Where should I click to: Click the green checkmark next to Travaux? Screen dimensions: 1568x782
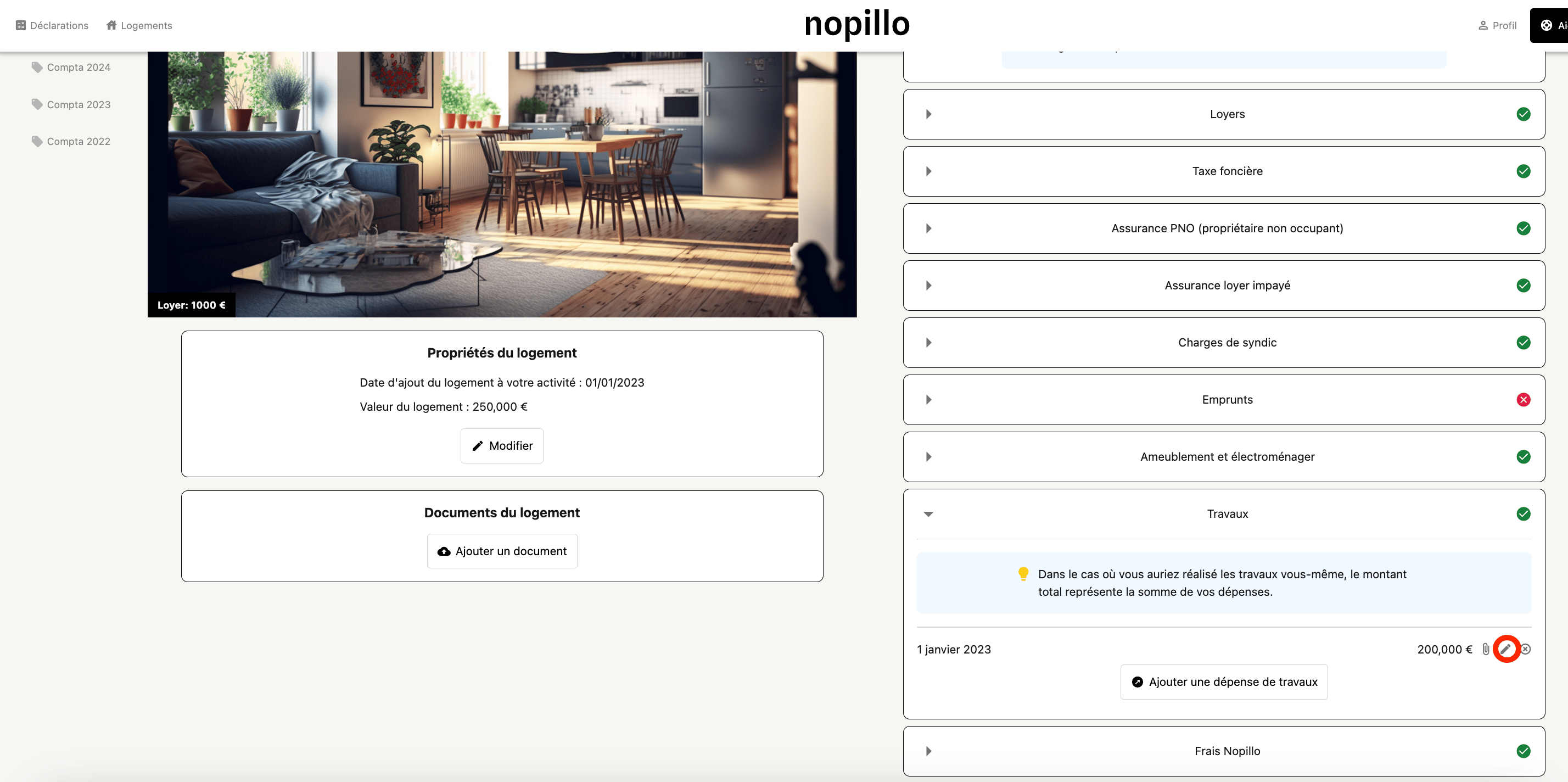pyautogui.click(x=1523, y=513)
